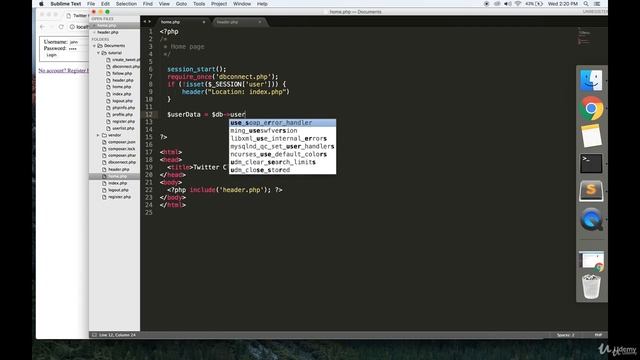
Task: Click the minimap at editor's right edge
Action: tap(584, 37)
